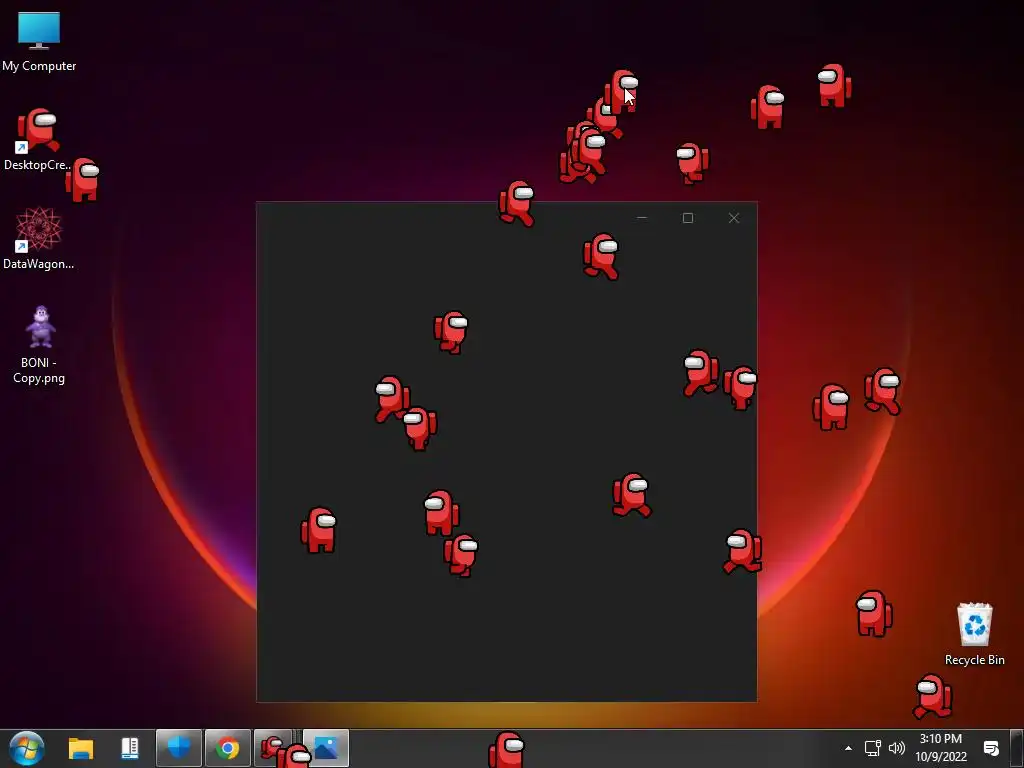1024x768 pixels.
Task: Open the network status tray icon
Action: pyautogui.click(x=872, y=748)
